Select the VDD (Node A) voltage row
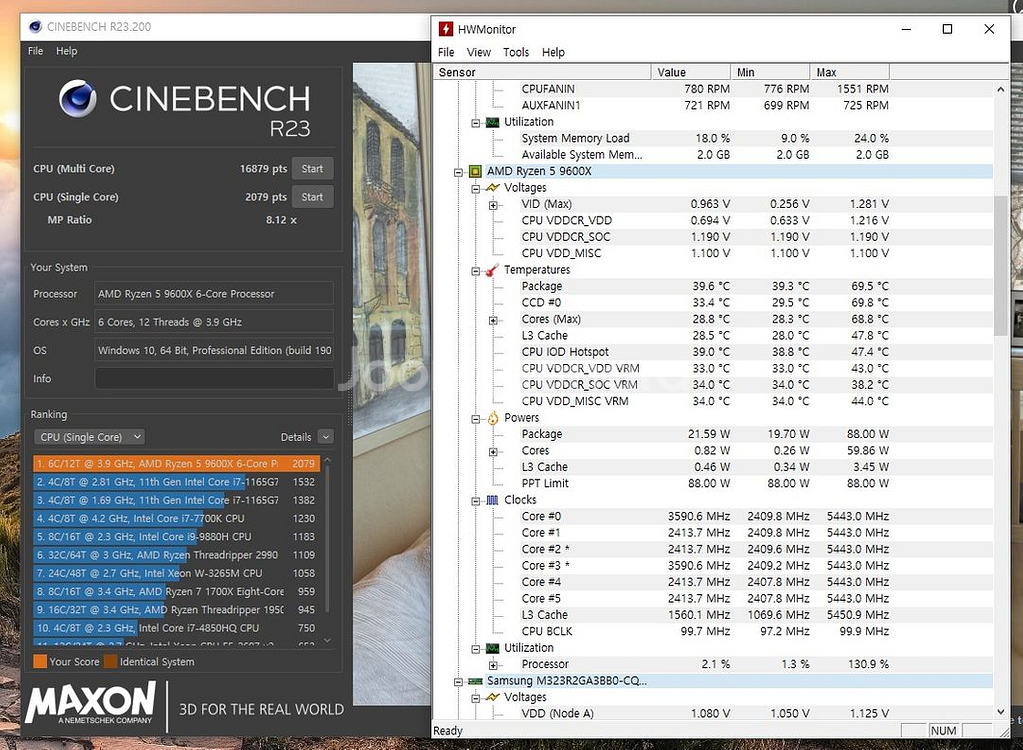 click(714, 713)
